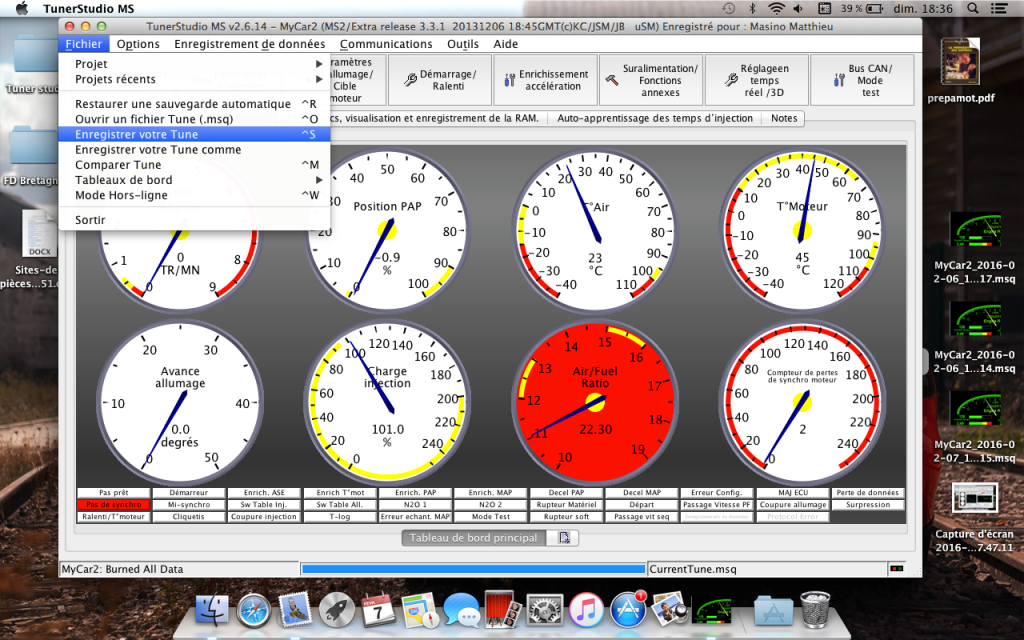Choose Enregistrer votre Tune comme
Viewport: 1024px width, 640px height.
[194, 150]
